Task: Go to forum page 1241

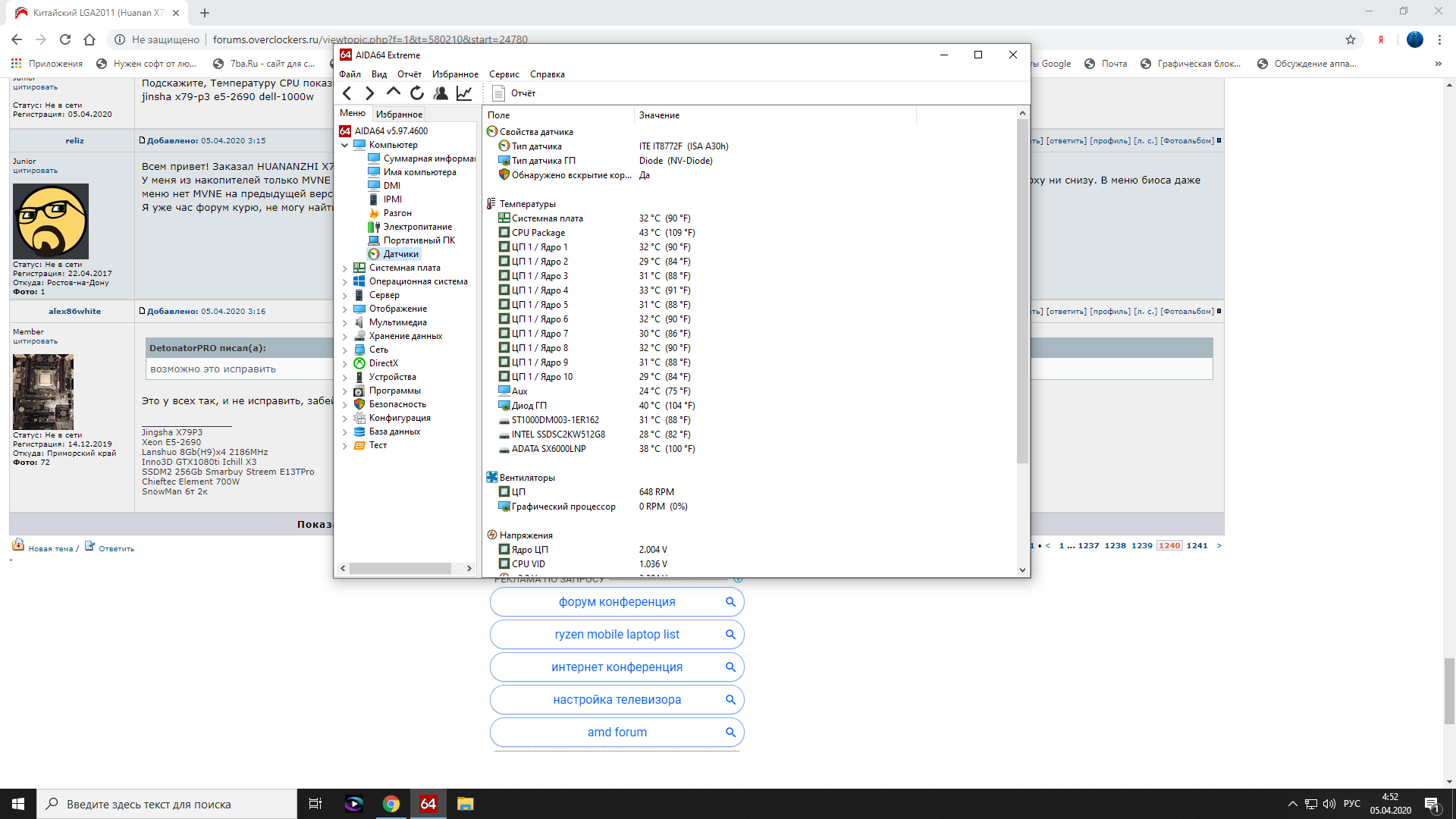Action: tap(1197, 546)
